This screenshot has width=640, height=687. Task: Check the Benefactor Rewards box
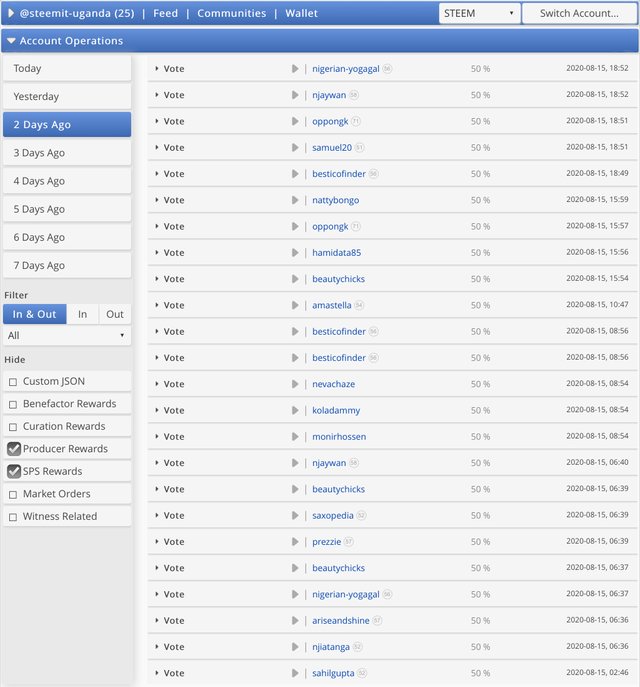[x=13, y=404]
